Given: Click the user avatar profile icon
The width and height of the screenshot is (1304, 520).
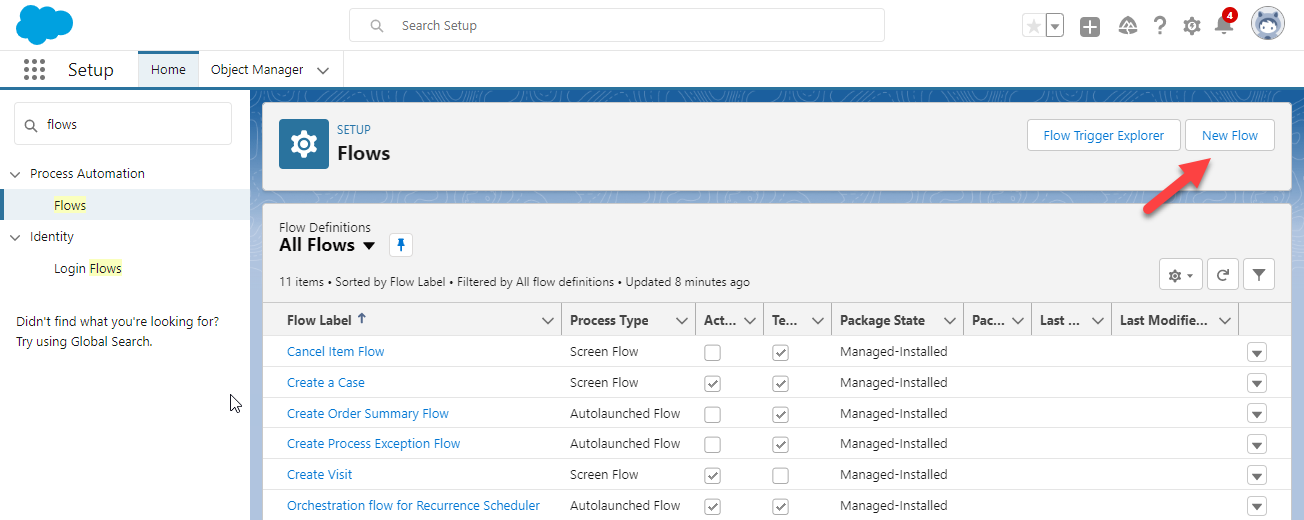Looking at the screenshot, I should point(1267,25).
